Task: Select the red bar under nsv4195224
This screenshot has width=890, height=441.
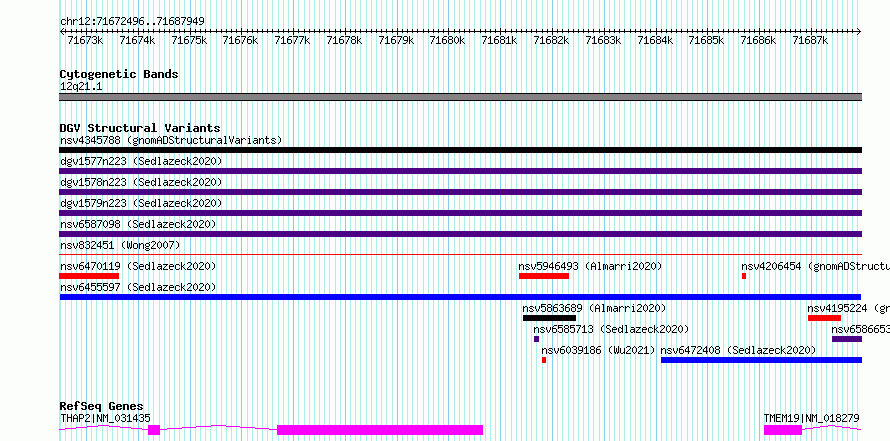Action: coord(824,318)
